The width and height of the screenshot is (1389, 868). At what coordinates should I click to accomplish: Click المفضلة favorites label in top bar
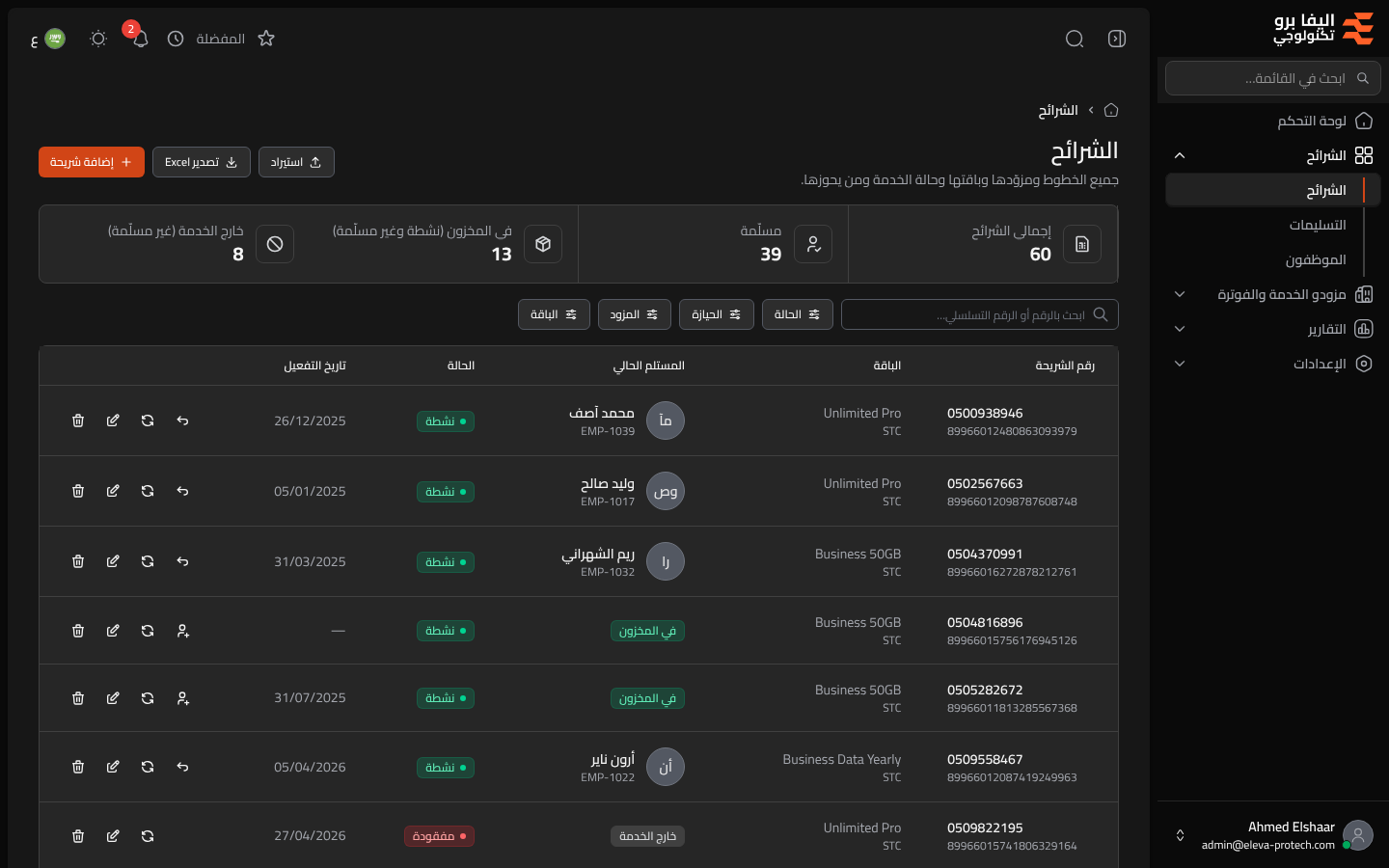220,39
